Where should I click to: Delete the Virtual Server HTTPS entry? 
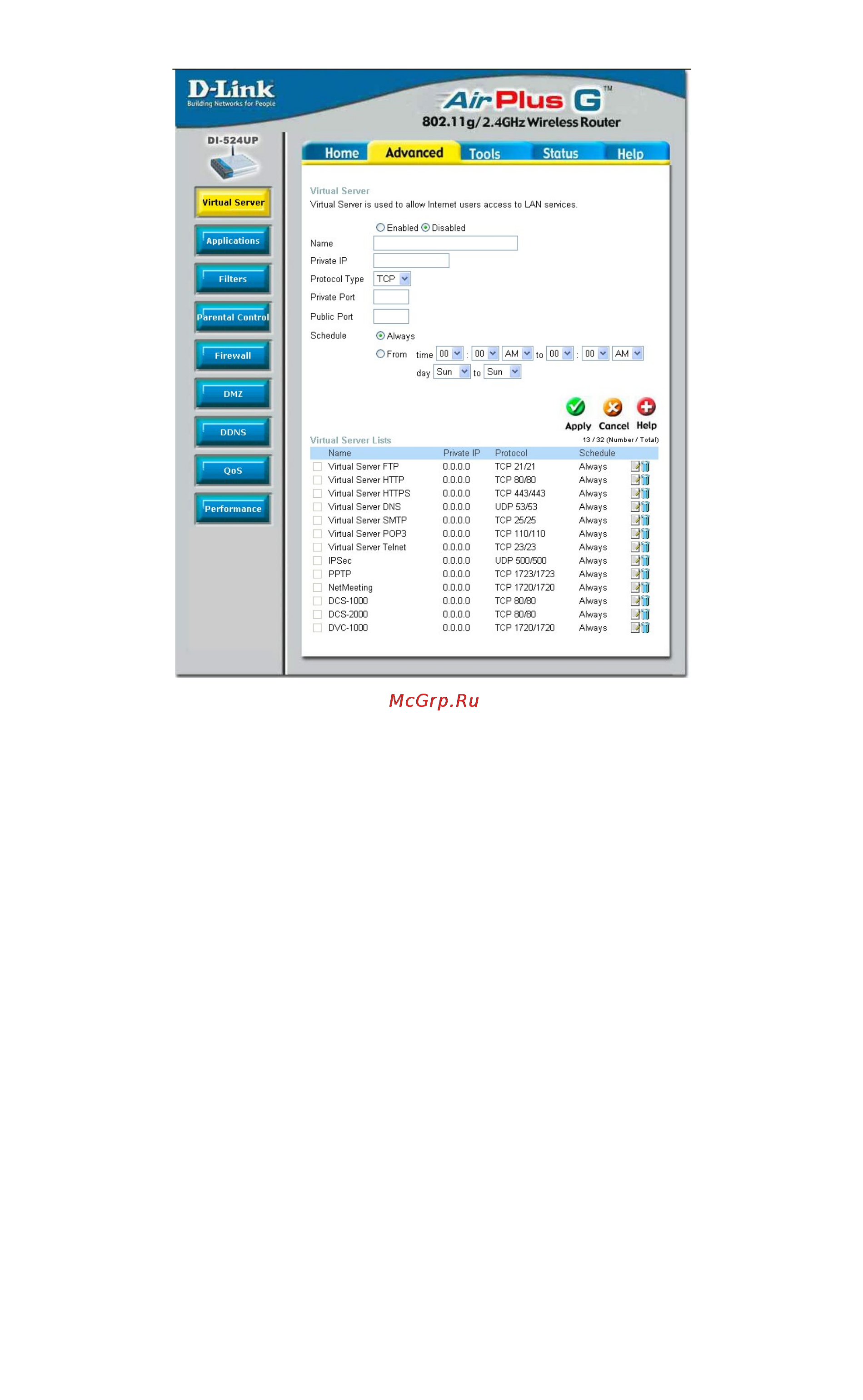coord(645,493)
